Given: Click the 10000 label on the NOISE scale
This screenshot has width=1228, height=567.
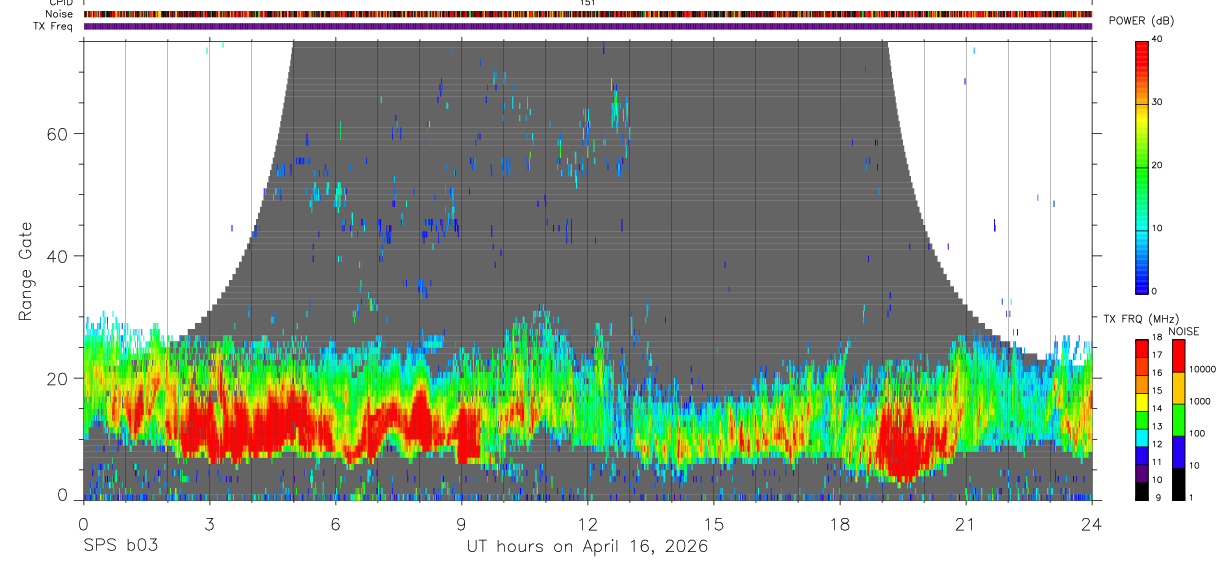Looking at the screenshot, I should point(1203,370).
